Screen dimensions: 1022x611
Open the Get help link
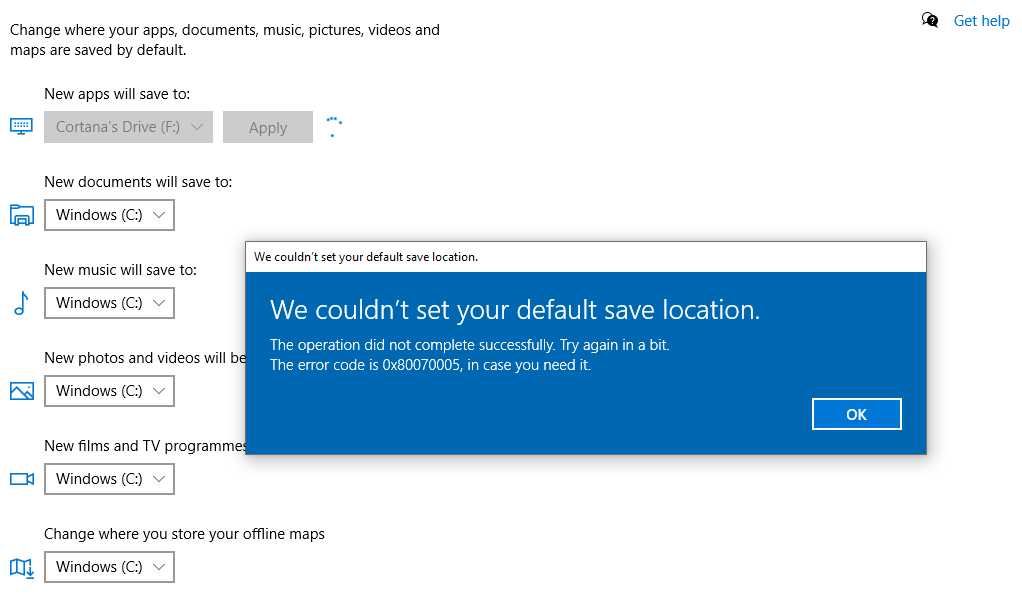tap(982, 21)
